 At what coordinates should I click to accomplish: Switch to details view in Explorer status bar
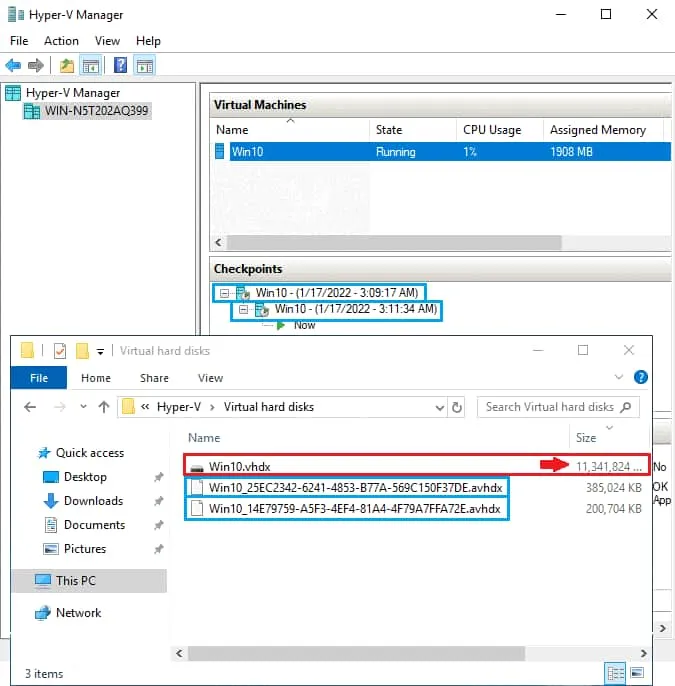click(616, 672)
